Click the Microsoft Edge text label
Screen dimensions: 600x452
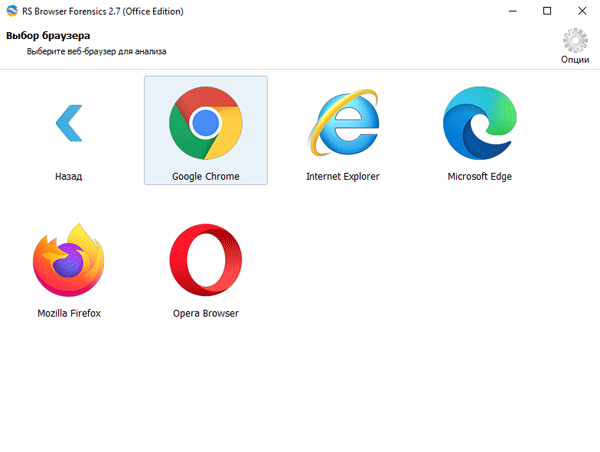(480, 176)
